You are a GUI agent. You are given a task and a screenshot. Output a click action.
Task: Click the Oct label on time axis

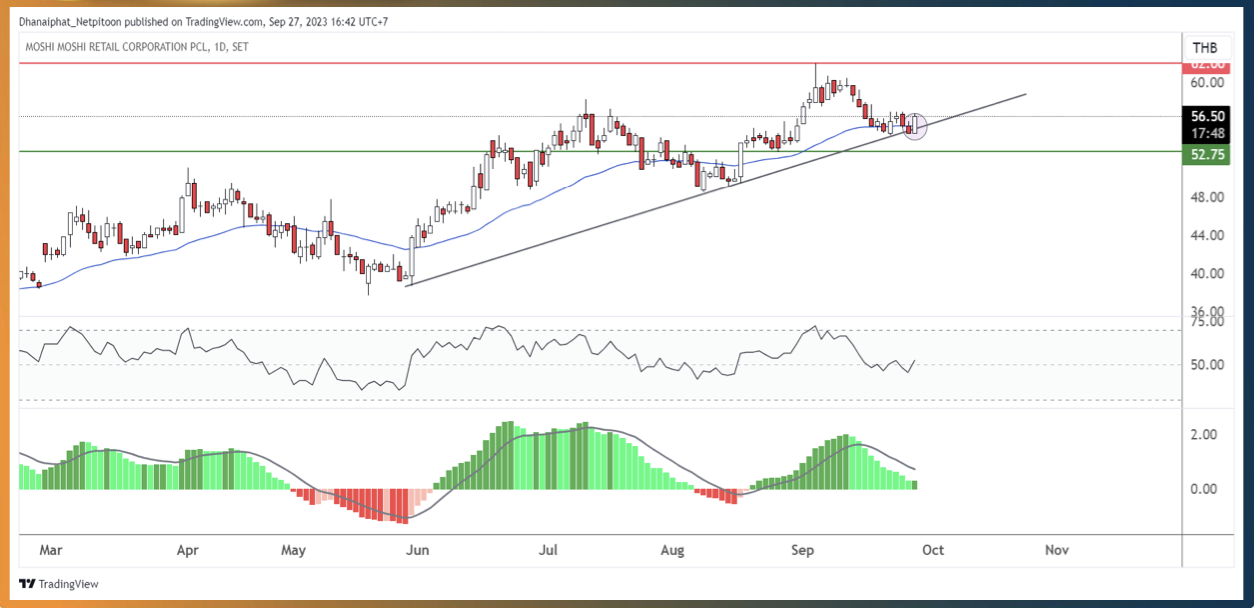point(933,550)
